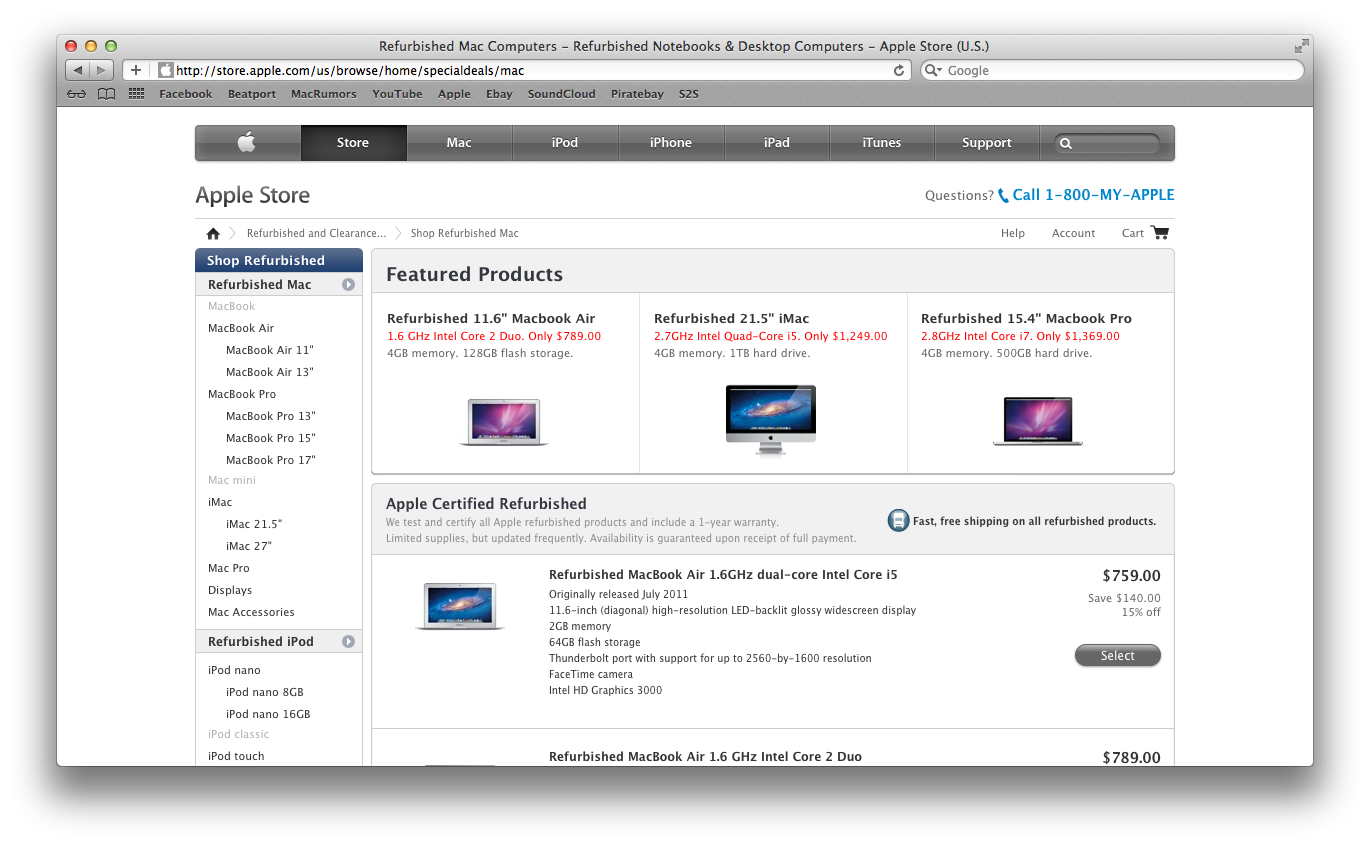Image resolution: width=1370 pixels, height=845 pixels.
Task: Open the Piratebay bookmark
Action: (637, 94)
